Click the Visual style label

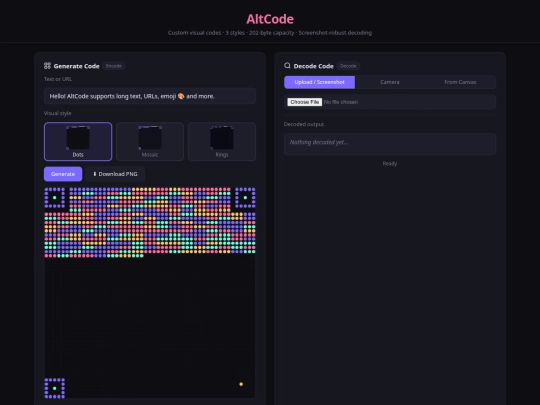click(58, 113)
